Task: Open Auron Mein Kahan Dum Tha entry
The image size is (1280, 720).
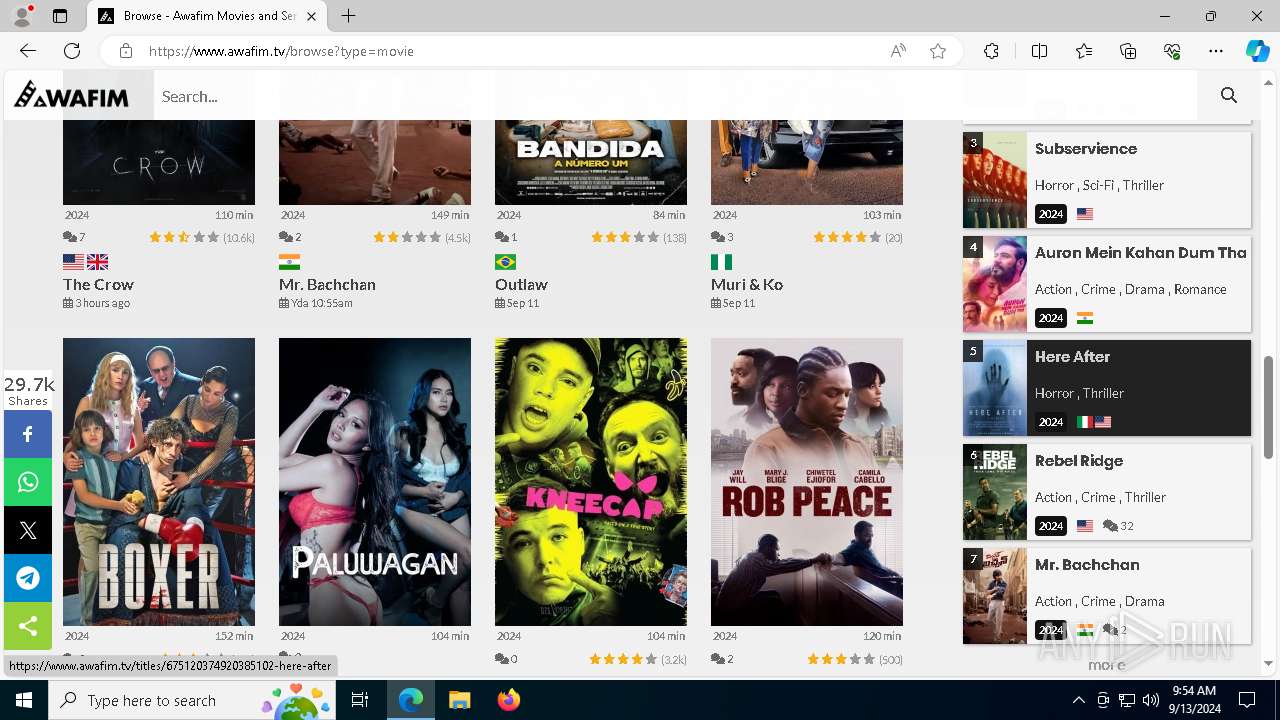Action: (1141, 253)
